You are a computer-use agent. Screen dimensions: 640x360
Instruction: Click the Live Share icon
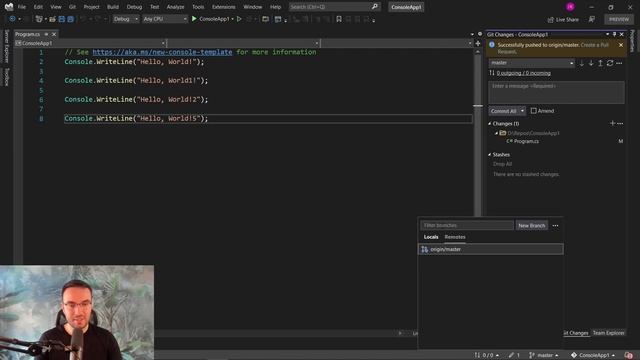coord(551,19)
